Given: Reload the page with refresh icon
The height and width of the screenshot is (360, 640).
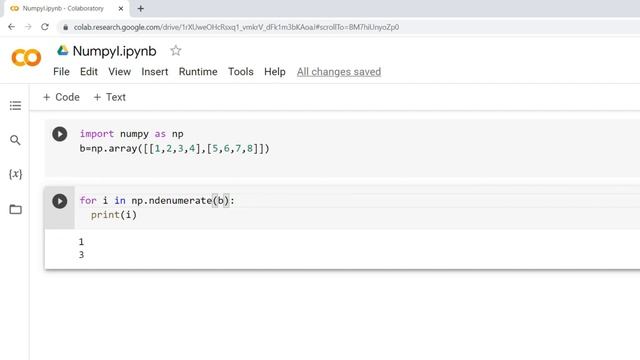Looking at the screenshot, I should [45, 27].
